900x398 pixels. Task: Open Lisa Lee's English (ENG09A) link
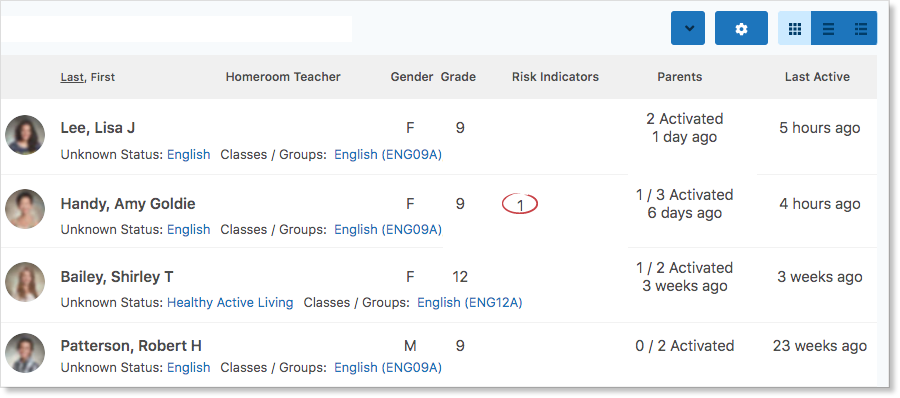click(x=388, y=154)
